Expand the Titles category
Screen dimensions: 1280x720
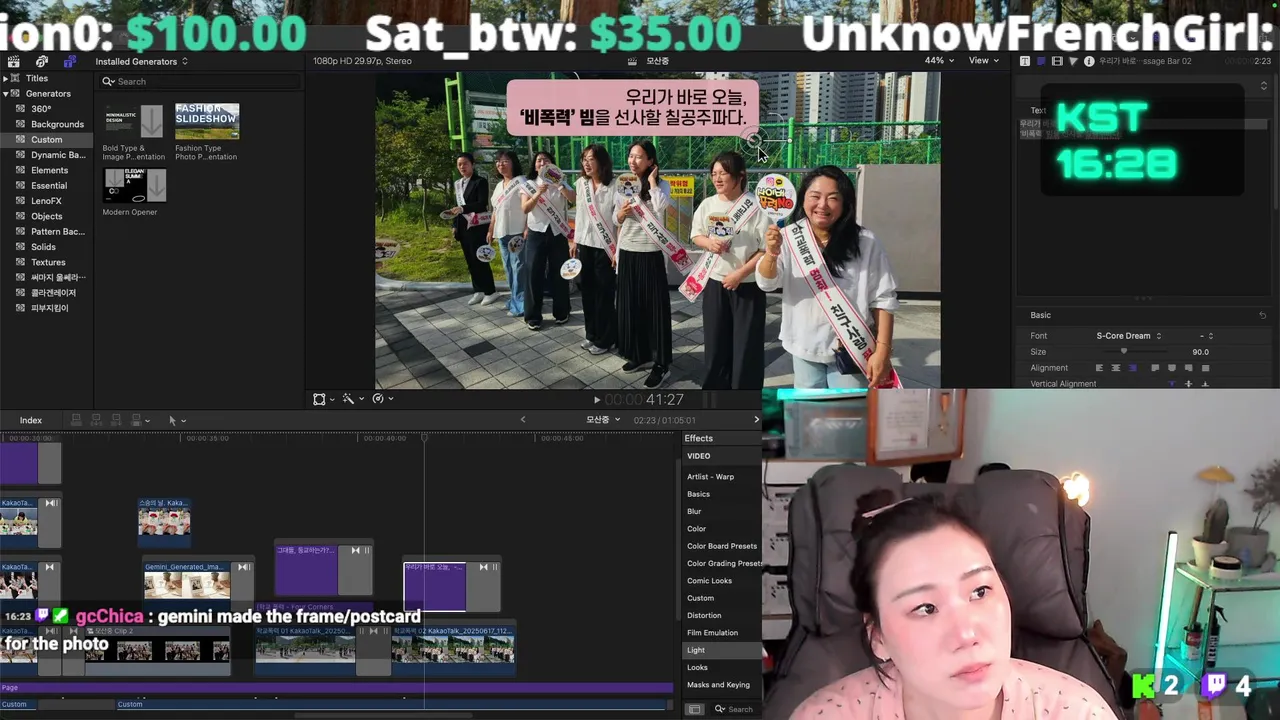[x=6, y=78]
